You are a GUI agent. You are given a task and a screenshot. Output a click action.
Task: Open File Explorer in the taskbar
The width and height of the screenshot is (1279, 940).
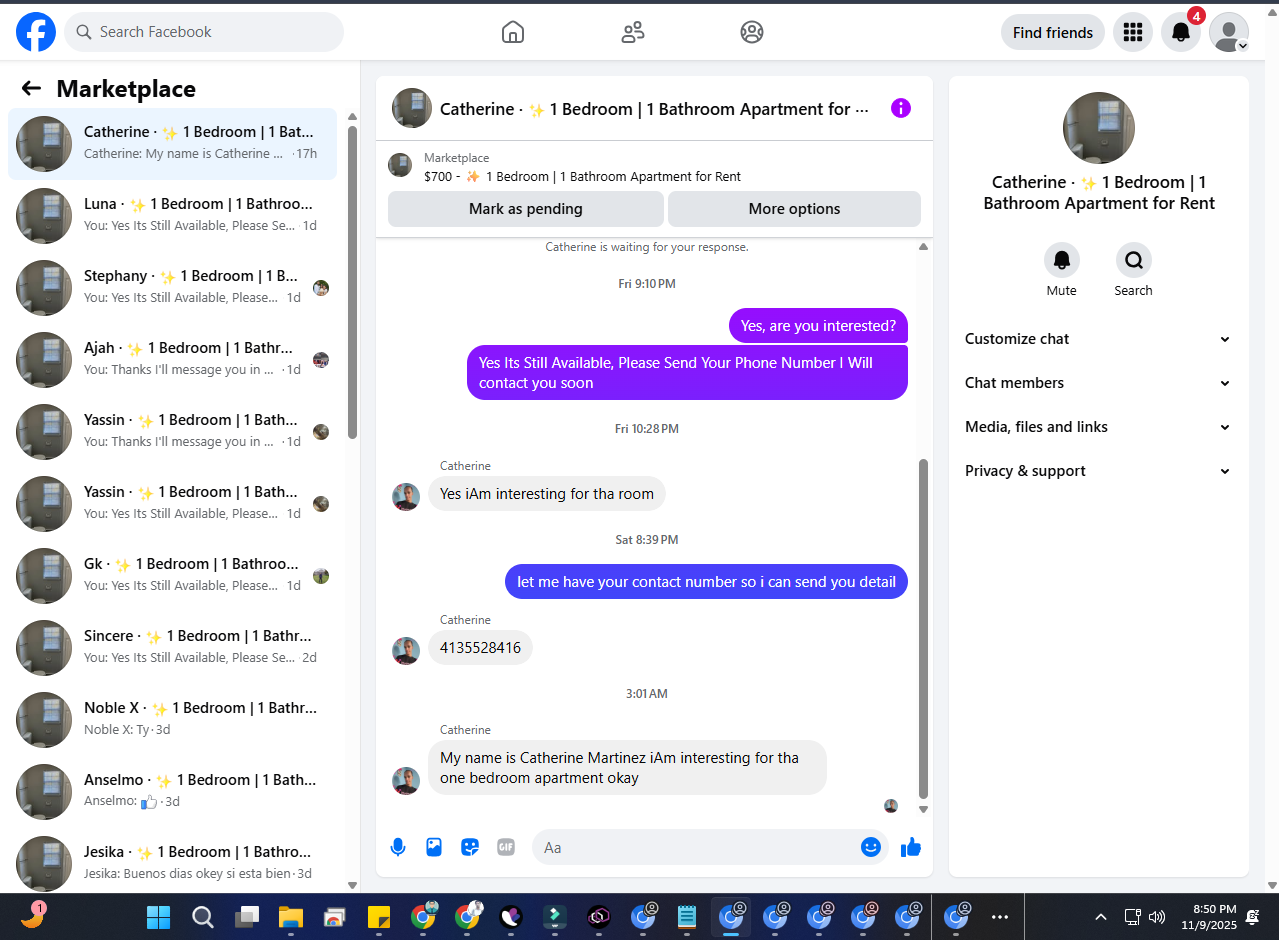click(291, 917)
